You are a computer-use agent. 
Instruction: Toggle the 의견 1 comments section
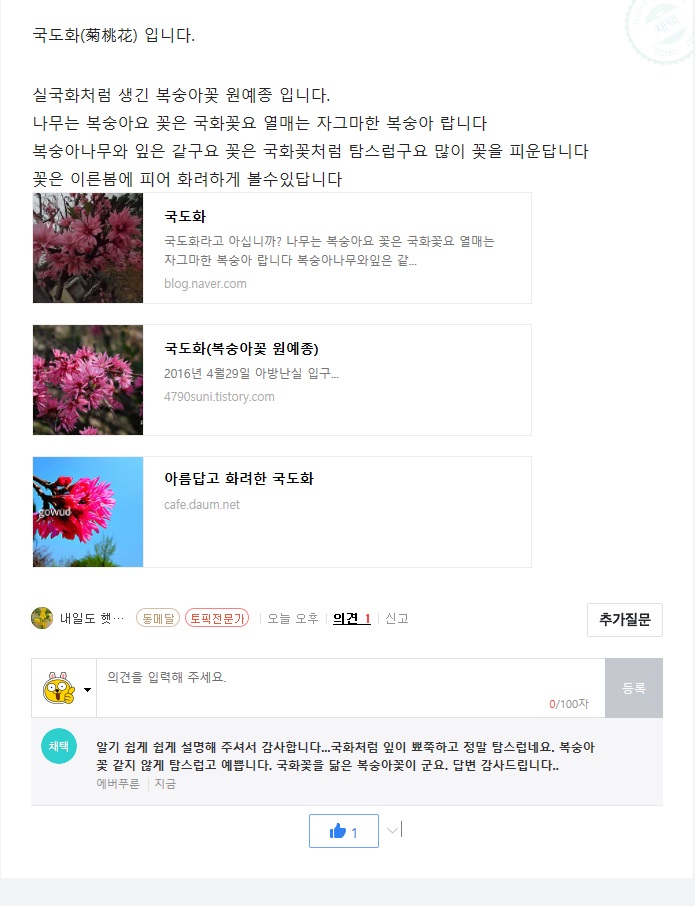pos(351,619)
